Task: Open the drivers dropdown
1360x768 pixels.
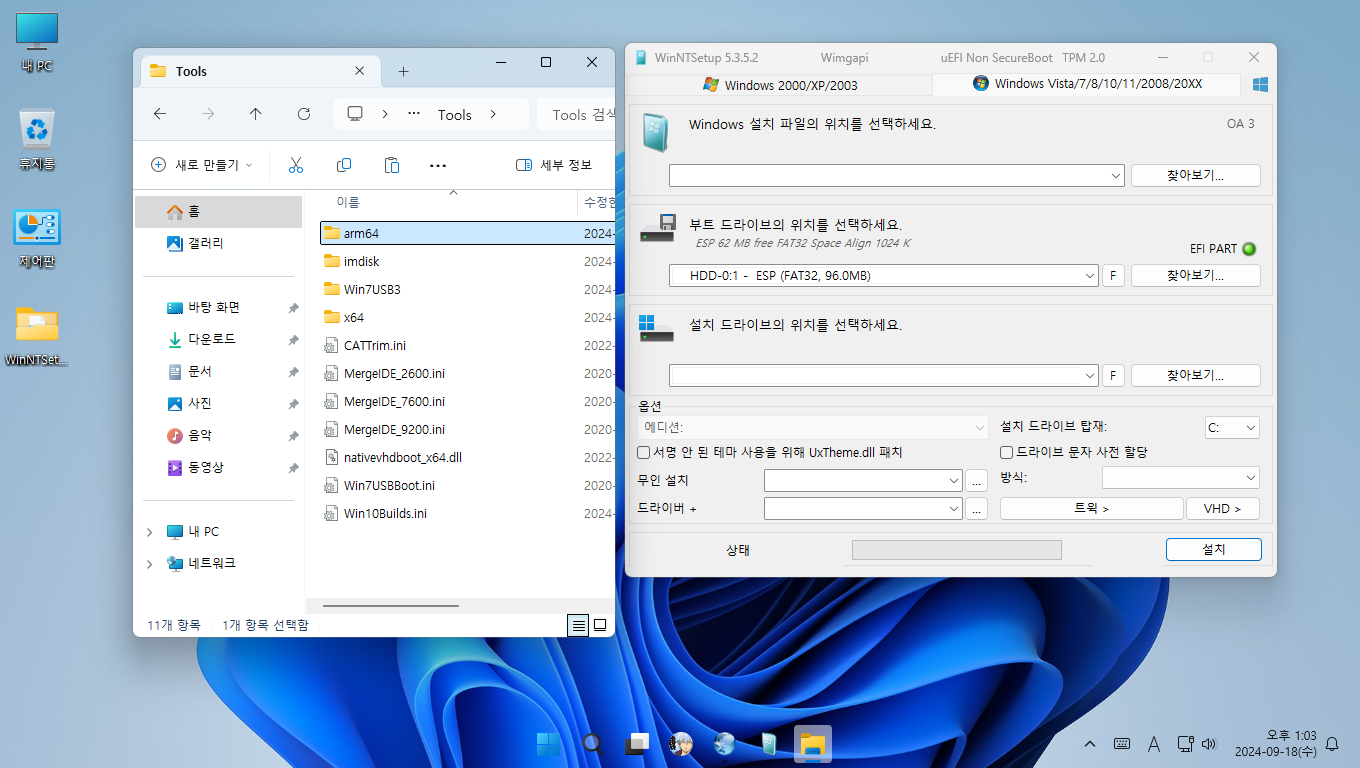Action: point(863,508)
